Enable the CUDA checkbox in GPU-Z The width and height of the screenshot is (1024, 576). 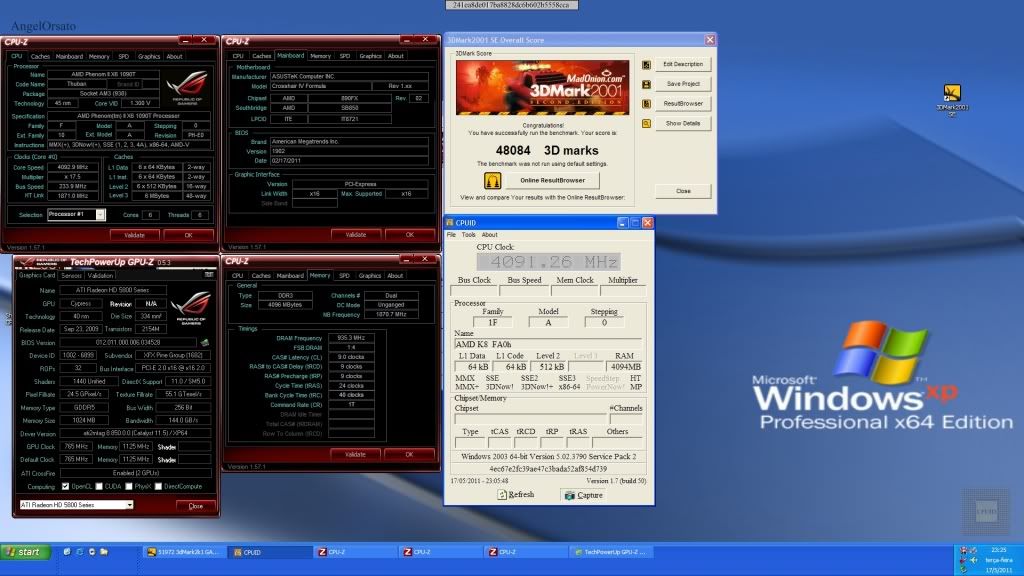(x=100, y=487)
